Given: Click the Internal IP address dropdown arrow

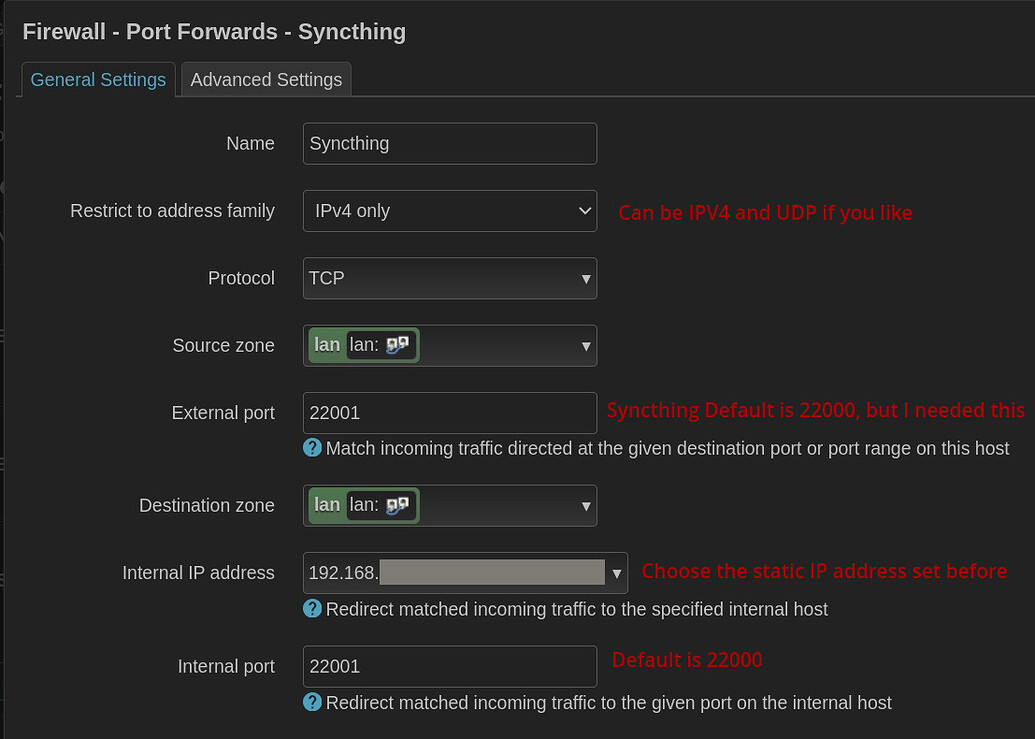Looking at the screenshot, I should coord(617,572).
